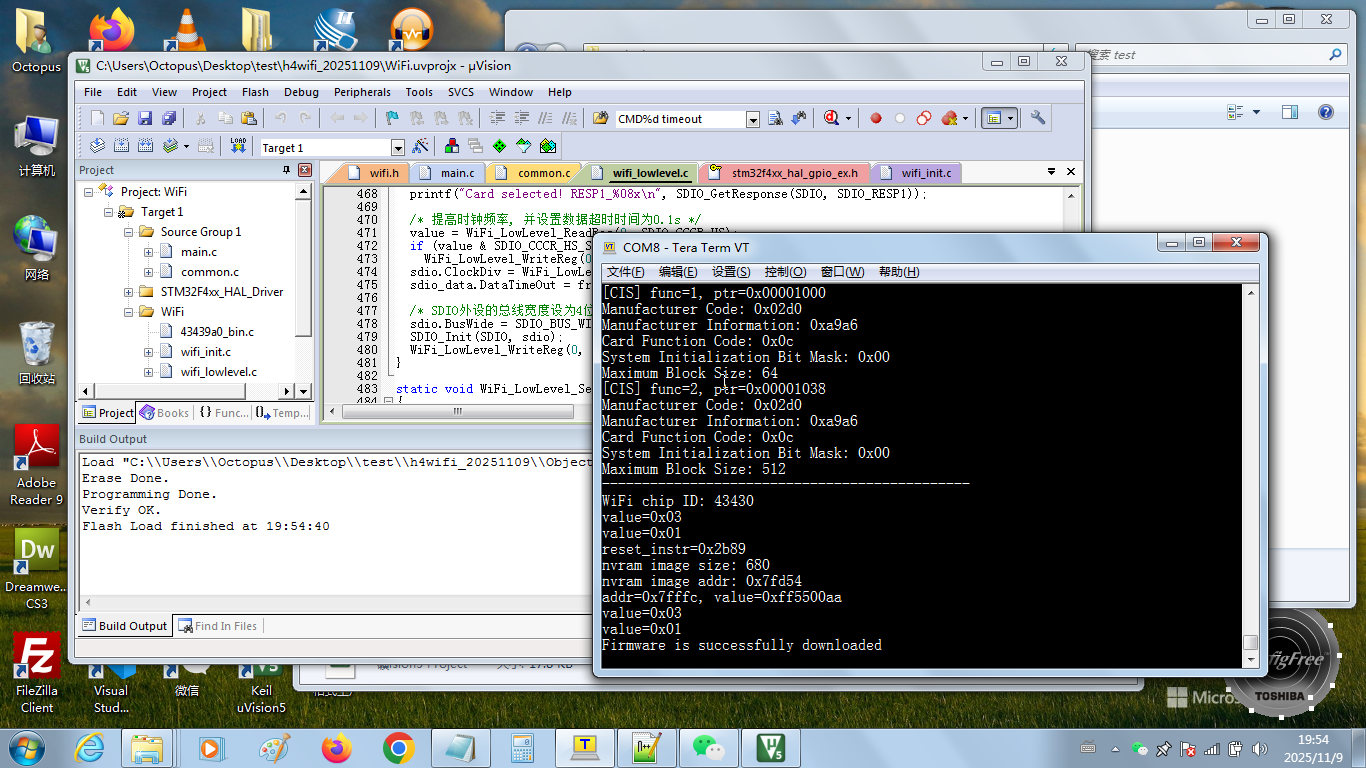Open the 'CMD%d timeout' find dropdown

(x=753, y=119)
